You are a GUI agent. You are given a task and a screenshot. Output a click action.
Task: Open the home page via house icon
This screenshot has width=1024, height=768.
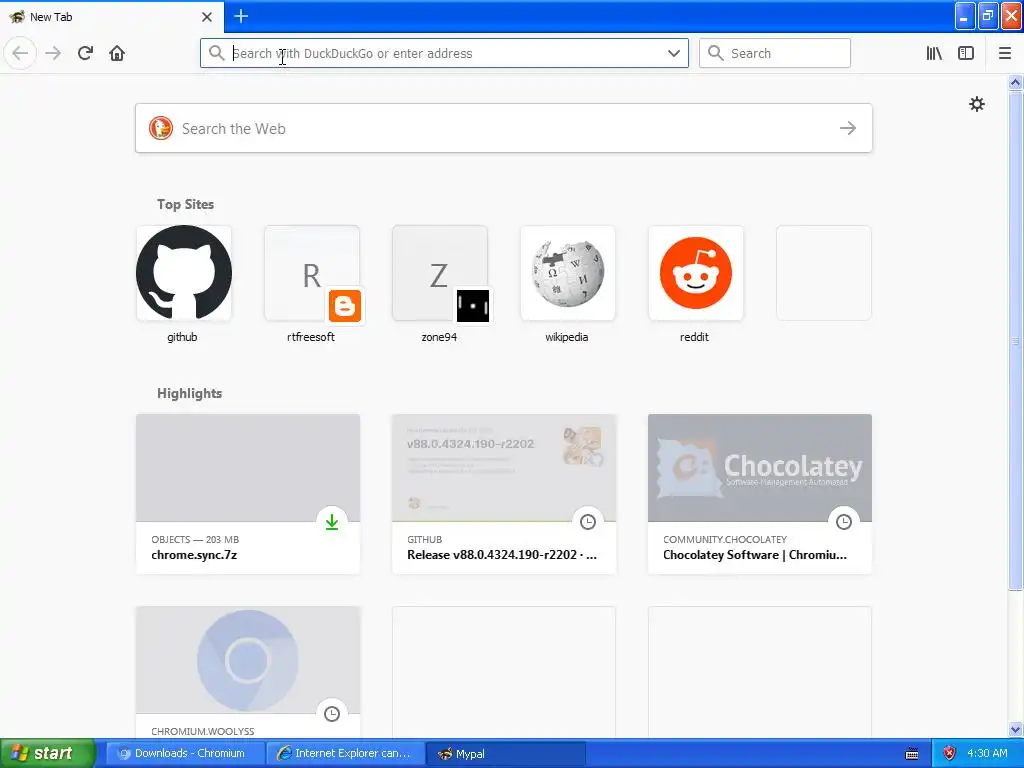coord(117,53)
